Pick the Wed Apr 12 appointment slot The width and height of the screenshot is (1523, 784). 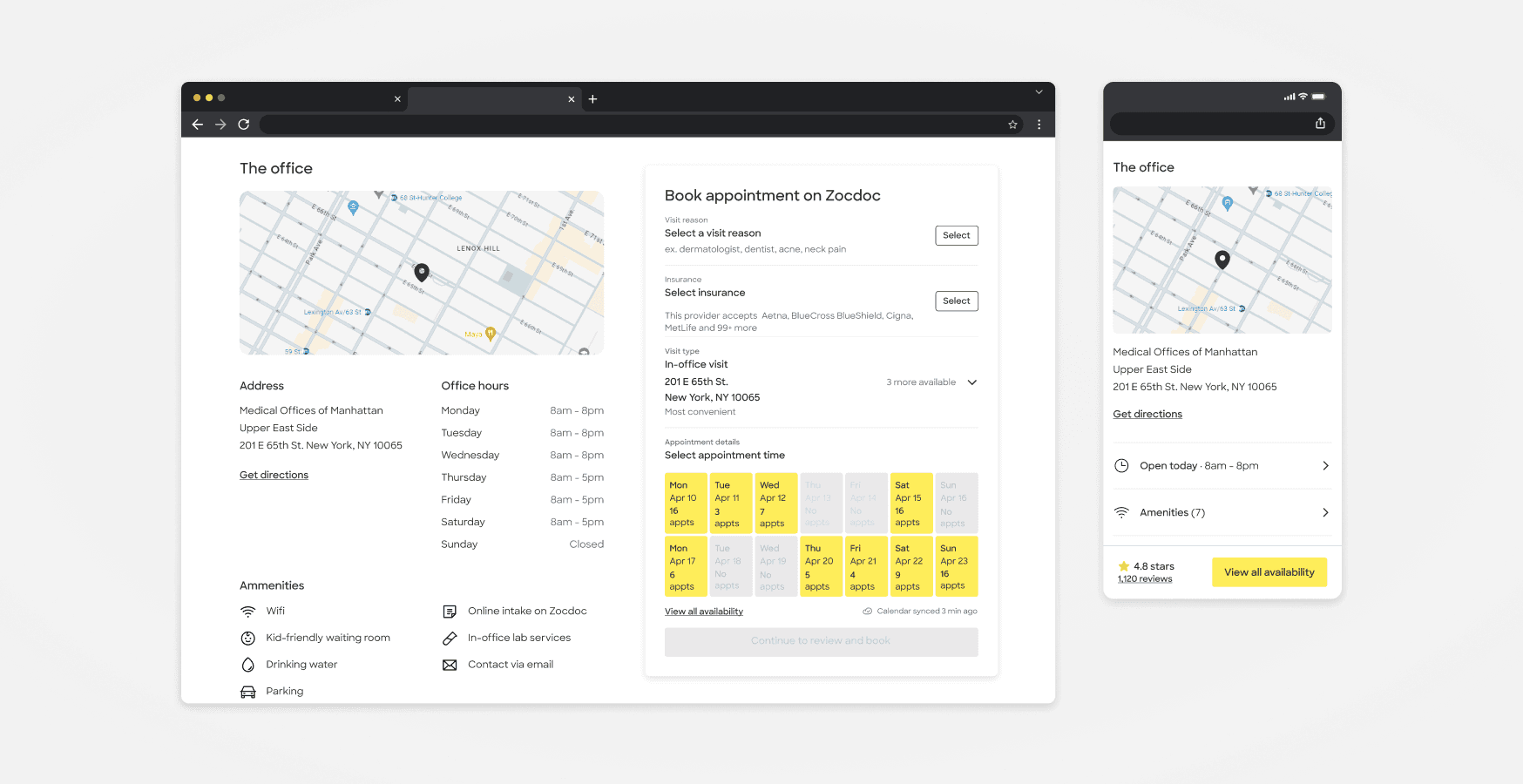tap(776, 504)
